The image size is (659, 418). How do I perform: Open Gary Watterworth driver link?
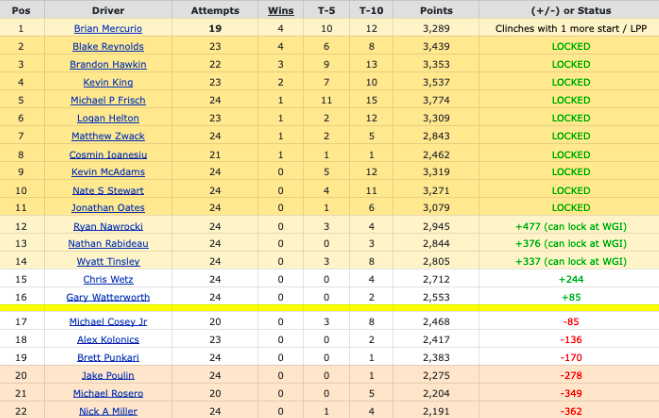(x=108, y=297)
